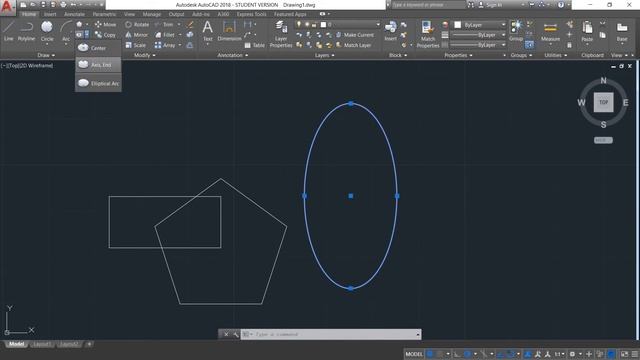Switch to the Model tab
Screen dimensions: 640x360
(16, 344)
